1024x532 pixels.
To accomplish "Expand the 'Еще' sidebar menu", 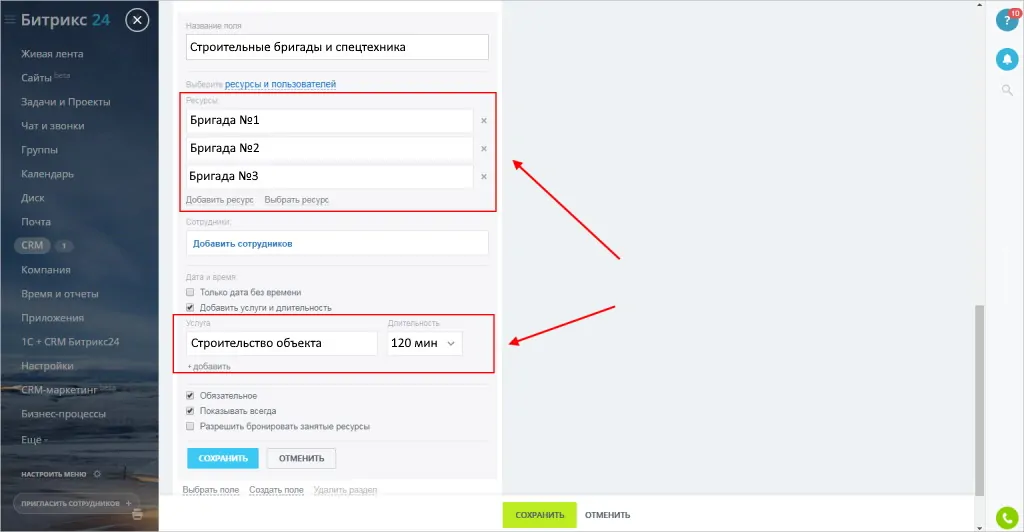I will [35, 438].
